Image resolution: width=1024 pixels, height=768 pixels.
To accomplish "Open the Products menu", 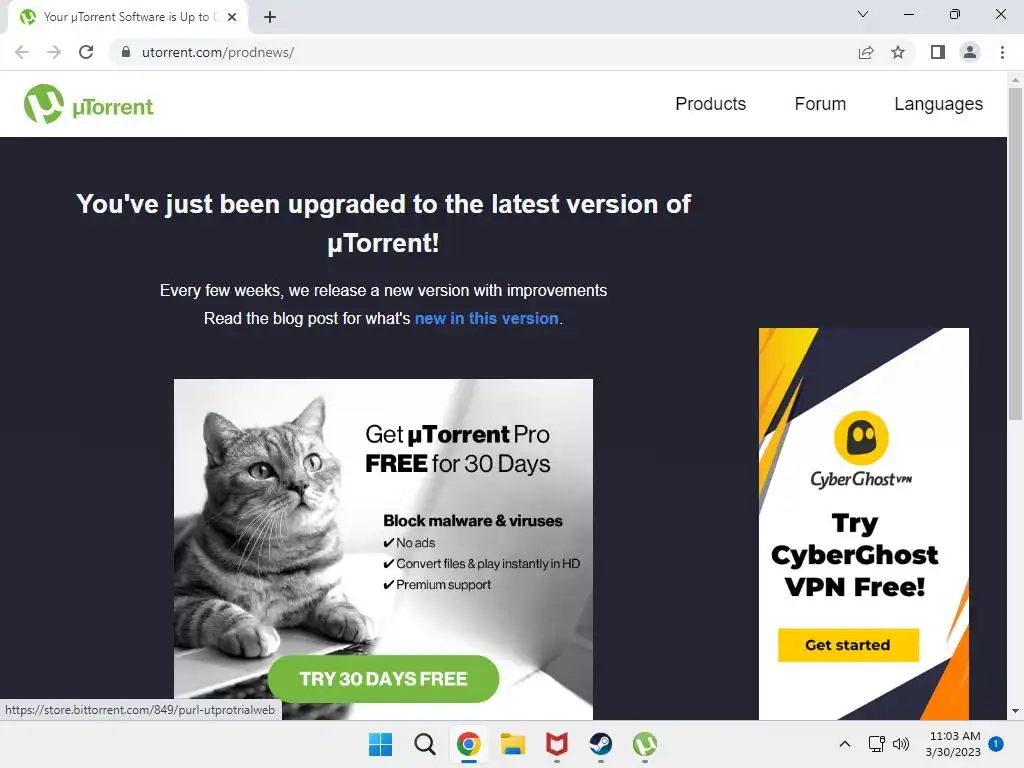I will [711, 104].
